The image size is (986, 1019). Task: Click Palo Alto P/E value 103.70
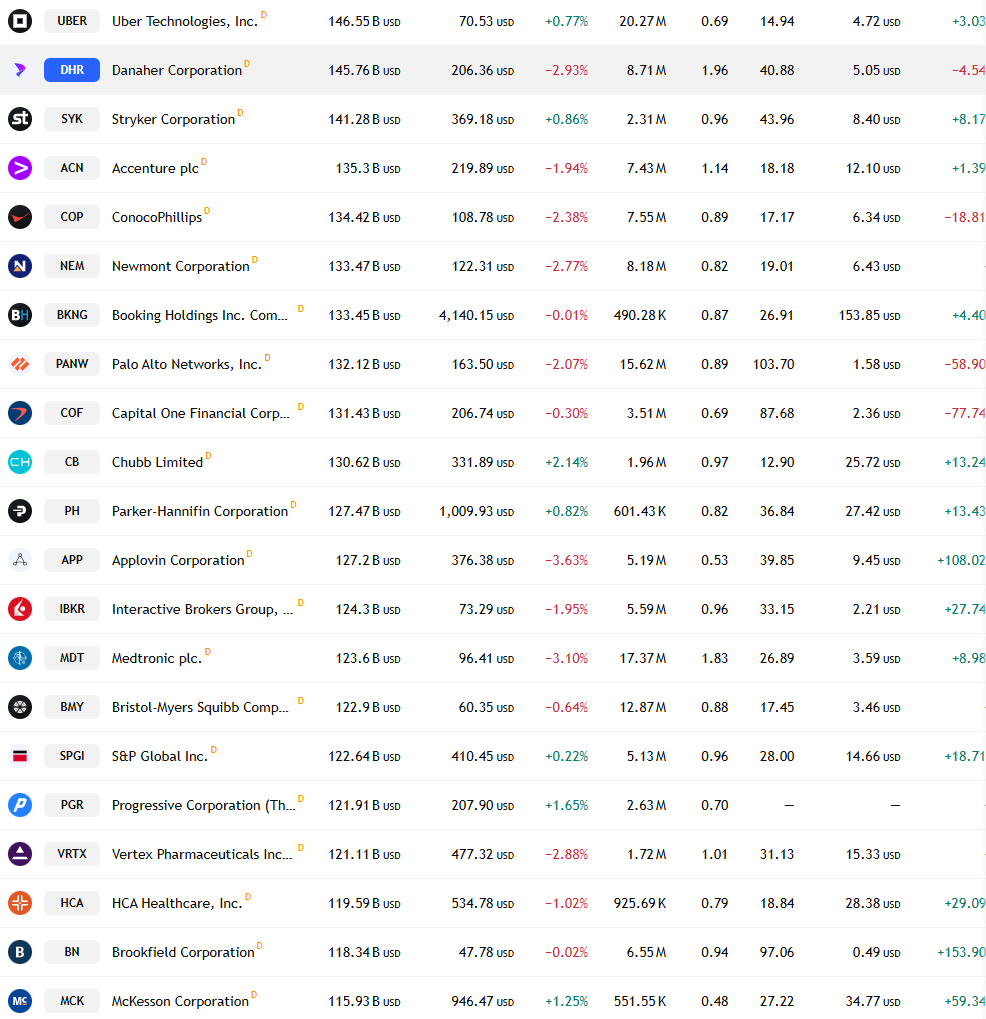click(773, 364)
